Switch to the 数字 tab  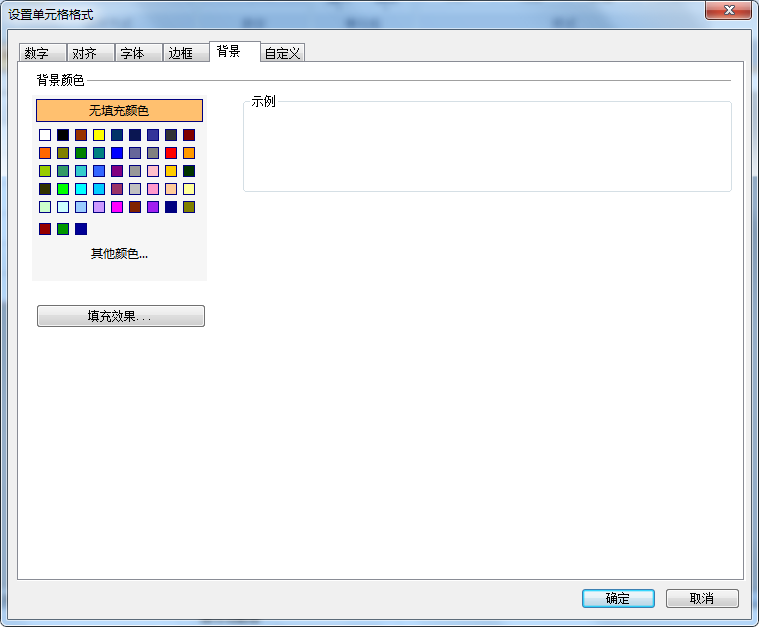coord(36,54)
